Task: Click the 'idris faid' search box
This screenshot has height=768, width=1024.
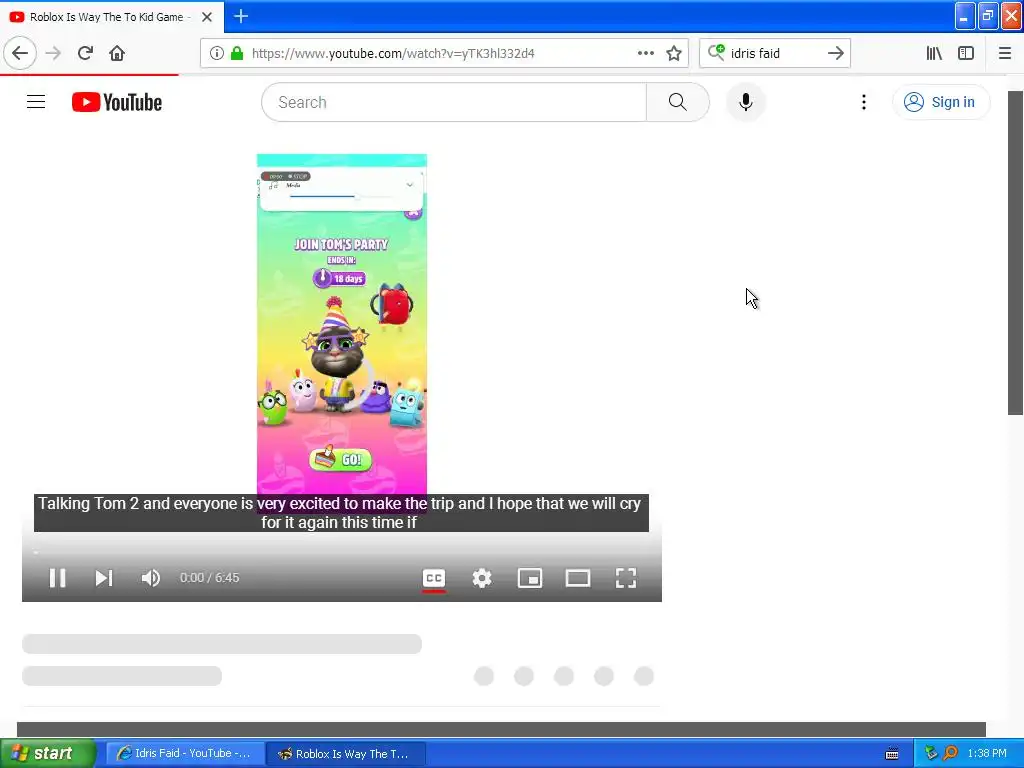Action: coord(775,54)
